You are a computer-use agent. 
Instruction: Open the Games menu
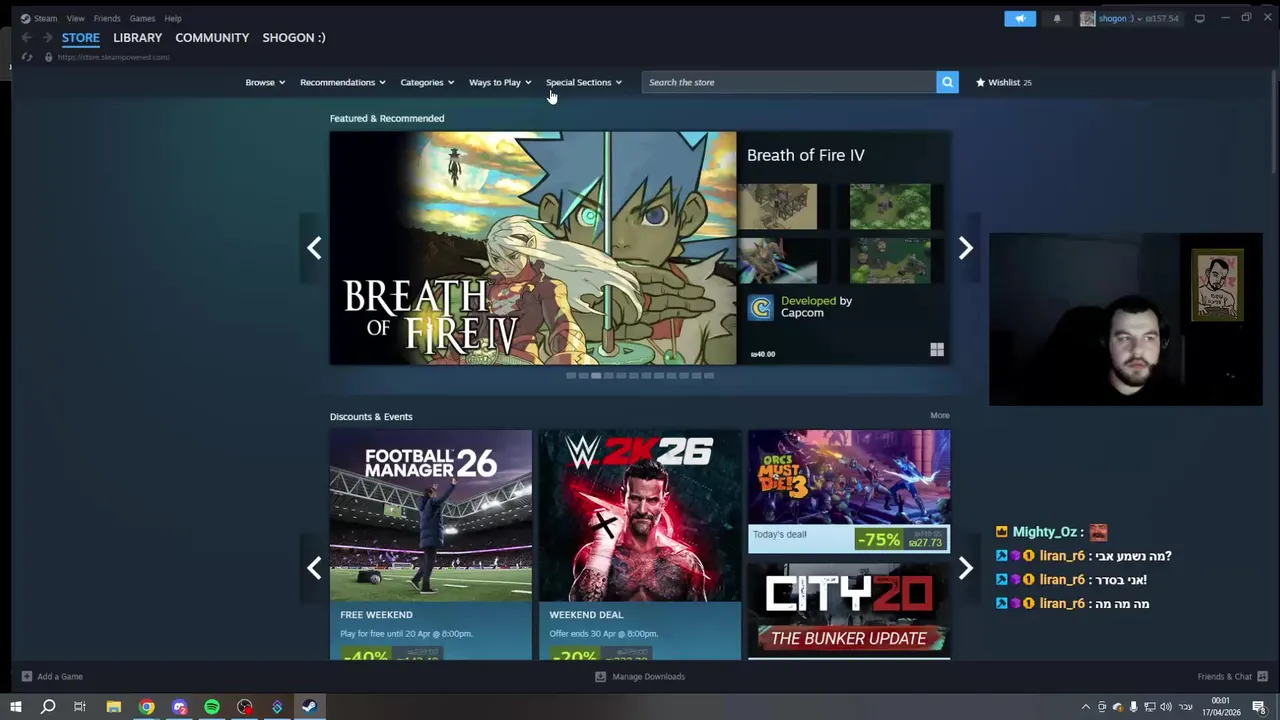click(142, 18)
